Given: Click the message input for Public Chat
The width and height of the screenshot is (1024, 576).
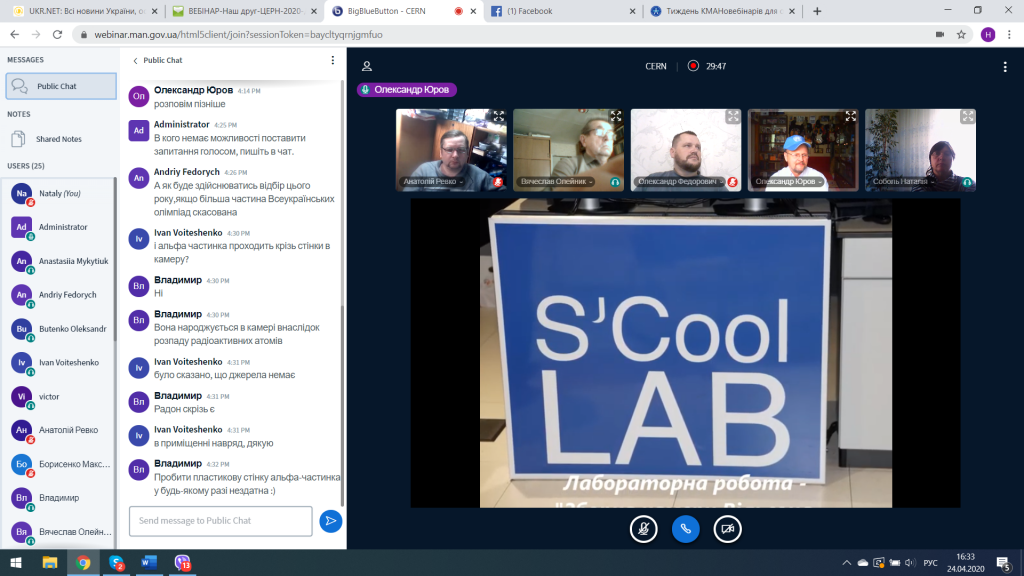Looking at the screenshot, I should click(x=221, y=520).
